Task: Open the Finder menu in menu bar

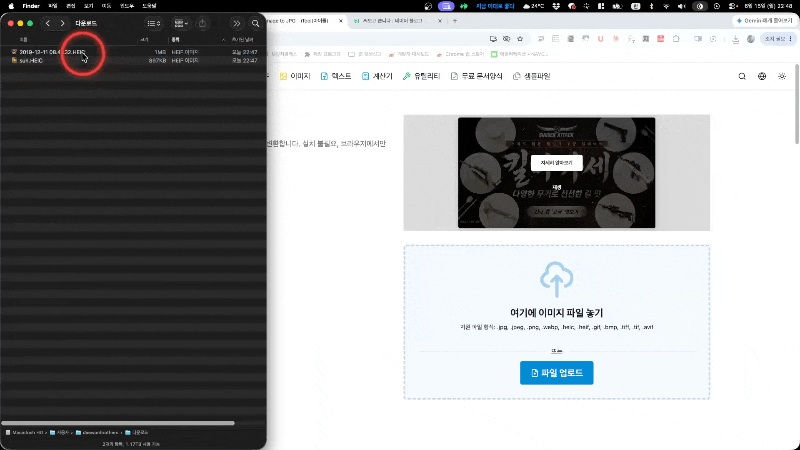Action: (31, 6)
